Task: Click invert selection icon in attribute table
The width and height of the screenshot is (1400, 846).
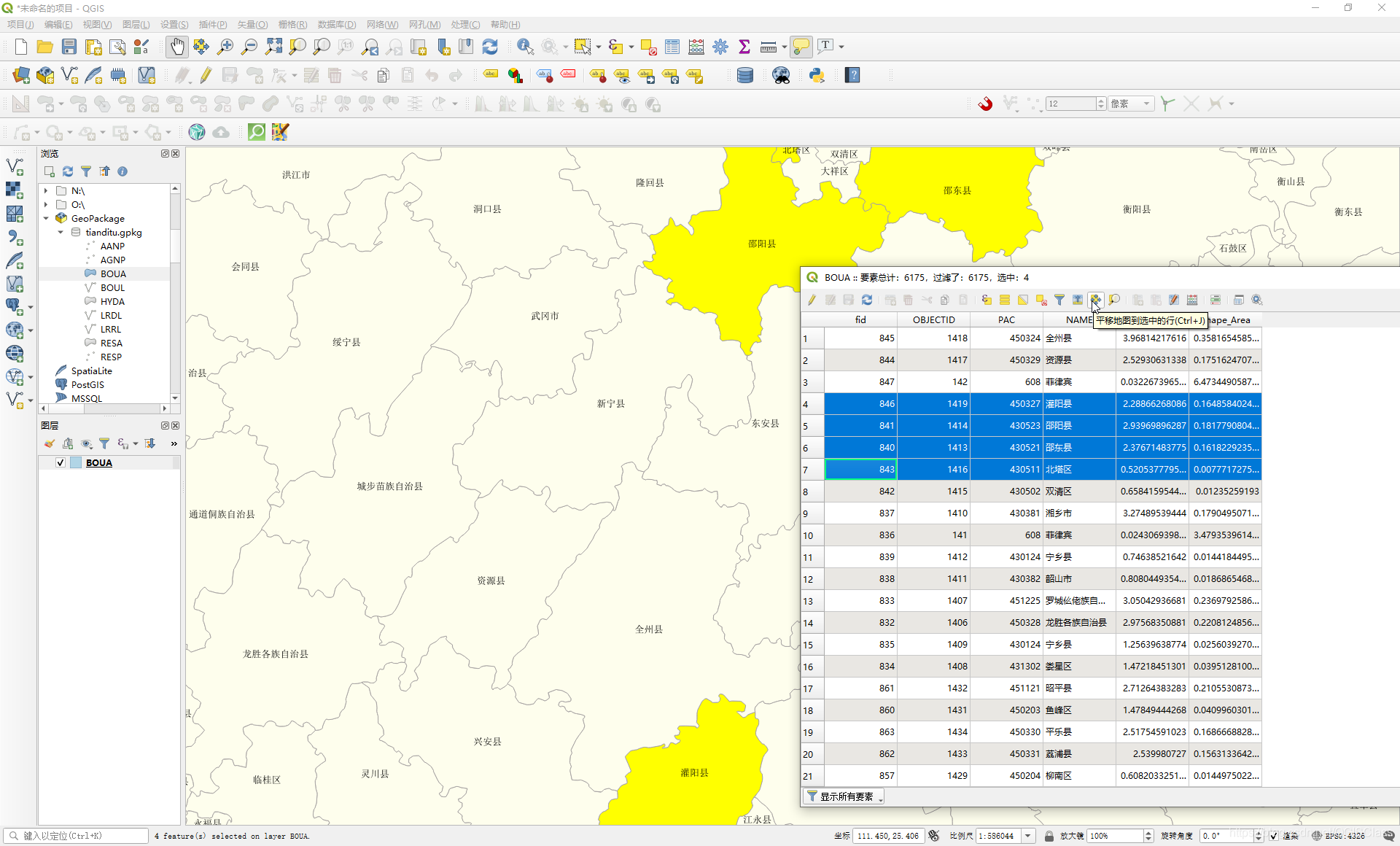Action: [1023, 300]
